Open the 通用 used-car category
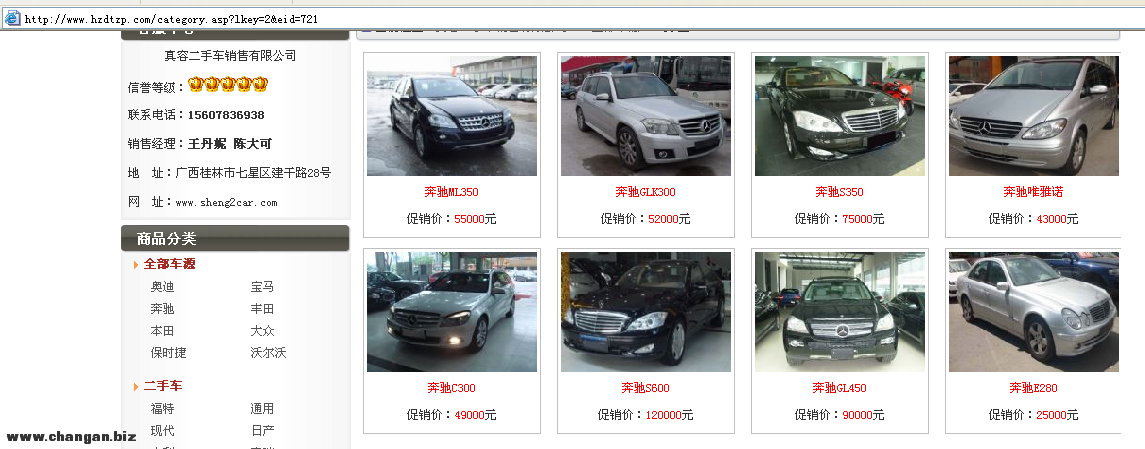The height and width of the screenshot is (449, 1145). point(262,409)
